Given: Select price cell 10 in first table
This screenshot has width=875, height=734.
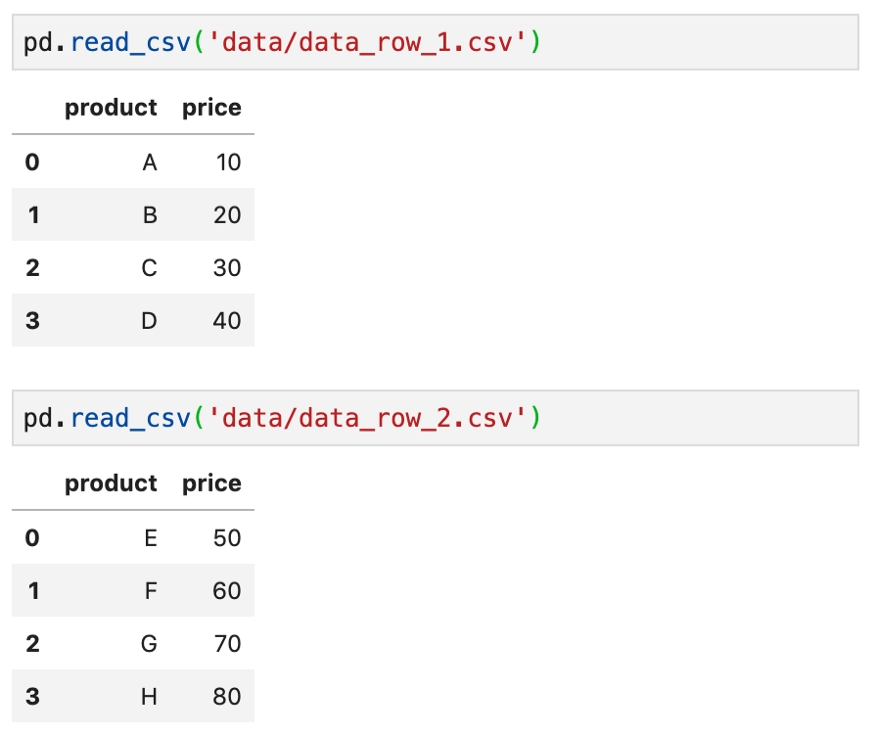Looking at the screenshot, I should [228, 162].
